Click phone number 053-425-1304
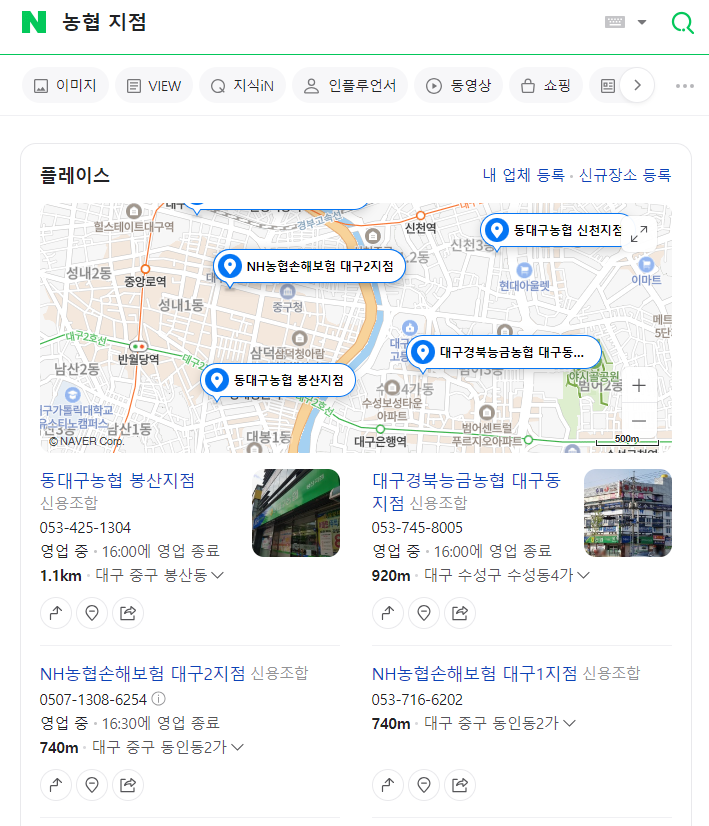The image size is (709, 826). (85, 527)
